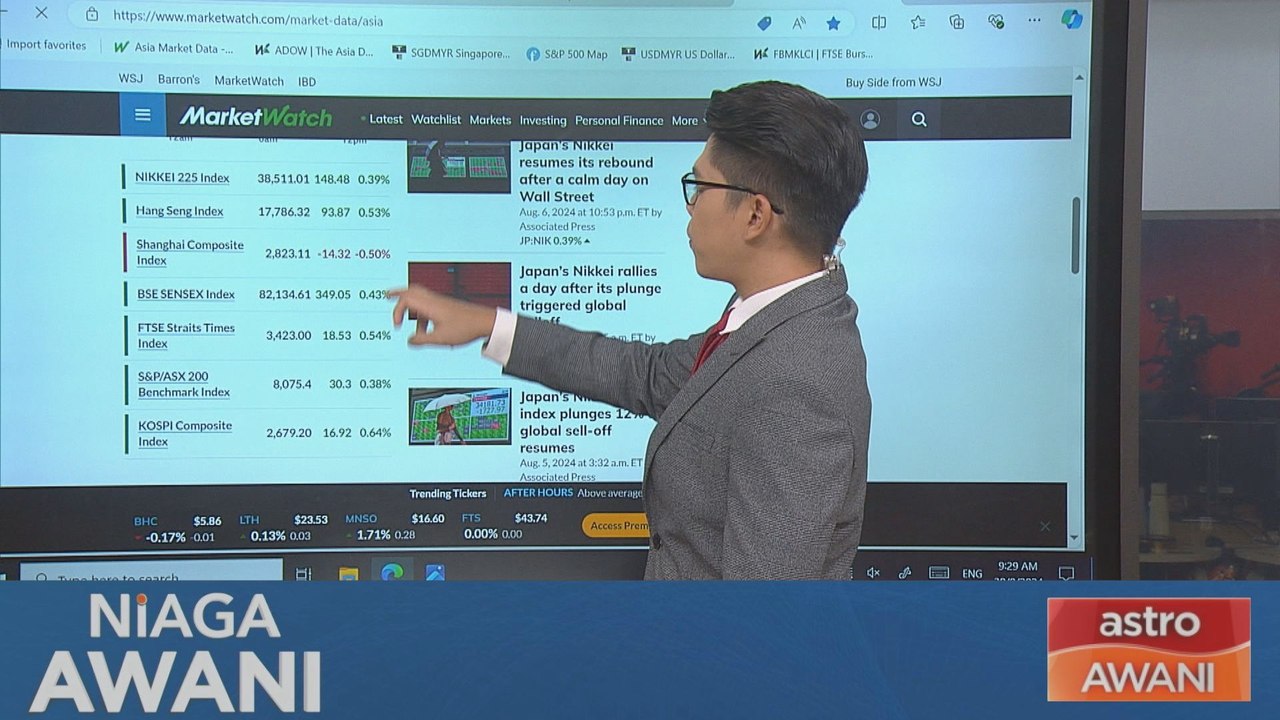Open the Personal Finance nav item

[619, 120]
